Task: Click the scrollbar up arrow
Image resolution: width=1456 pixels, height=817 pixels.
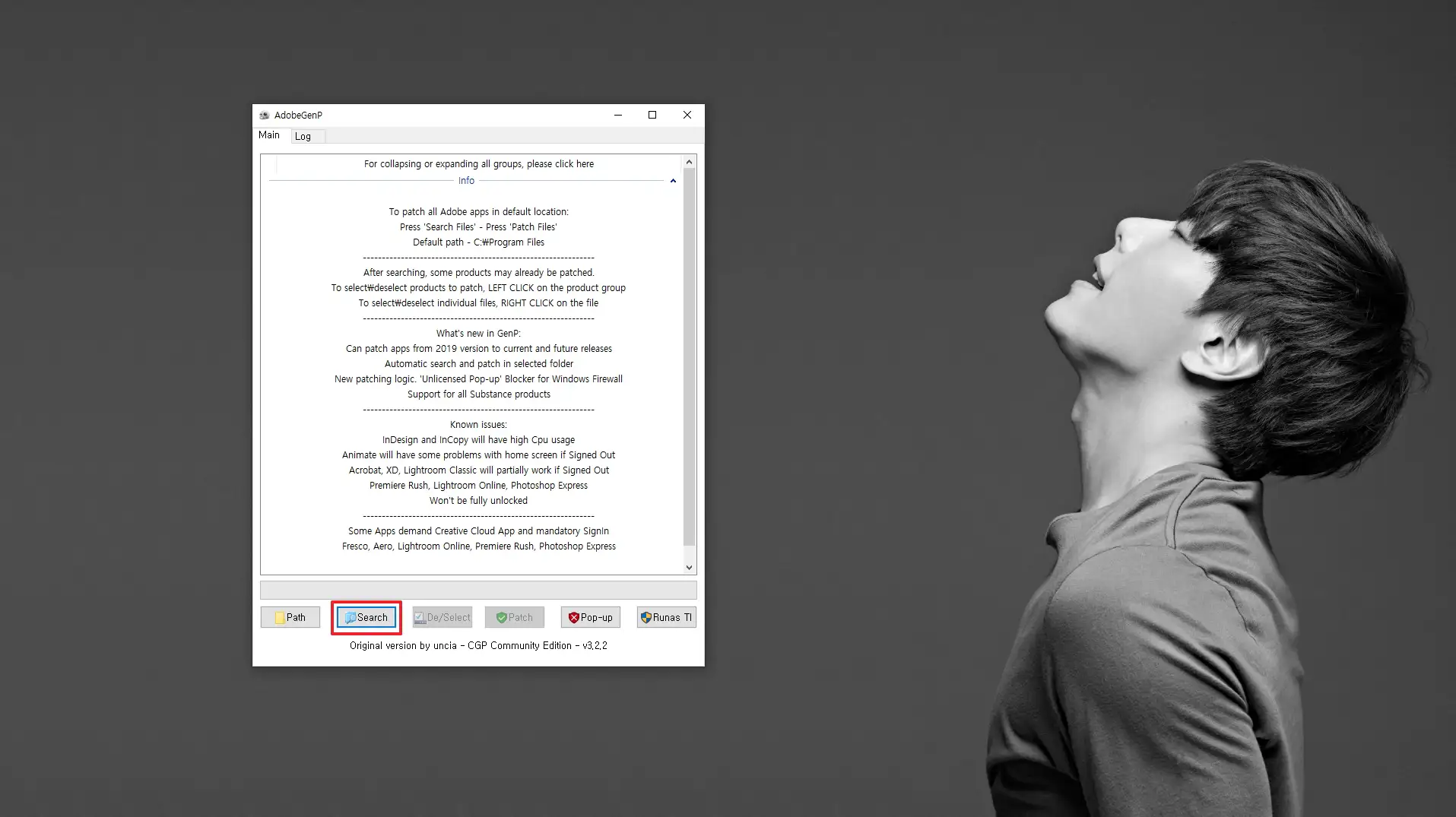Action: [689, 162]
